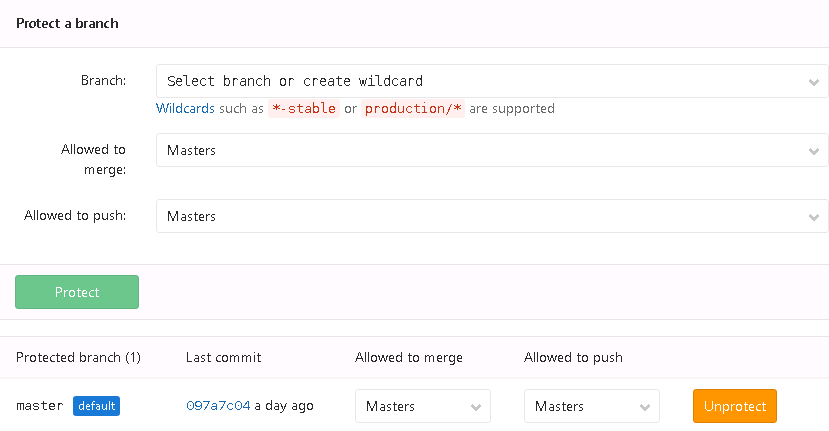This screenshot has width=829, height=431.
Task: Click the blue default badge
Action: point(96,406)
